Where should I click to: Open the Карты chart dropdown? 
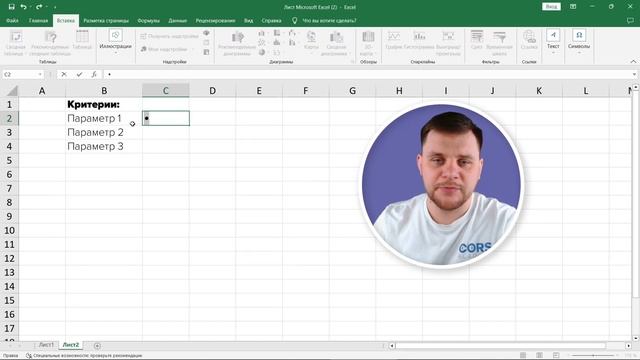point(311,42)
